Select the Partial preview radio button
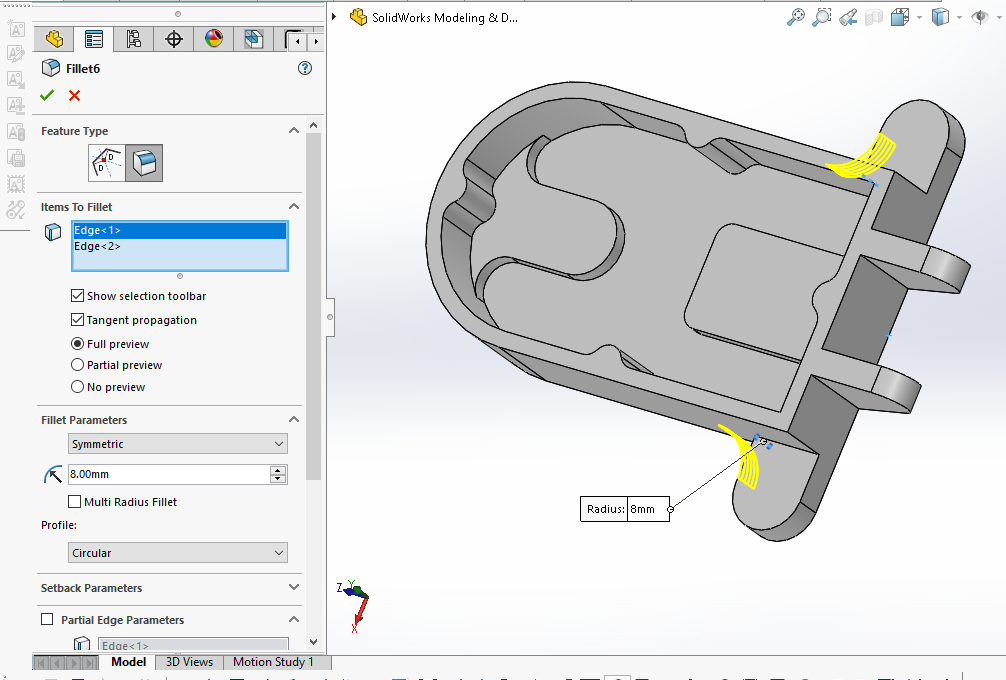 tap(78, 365)
